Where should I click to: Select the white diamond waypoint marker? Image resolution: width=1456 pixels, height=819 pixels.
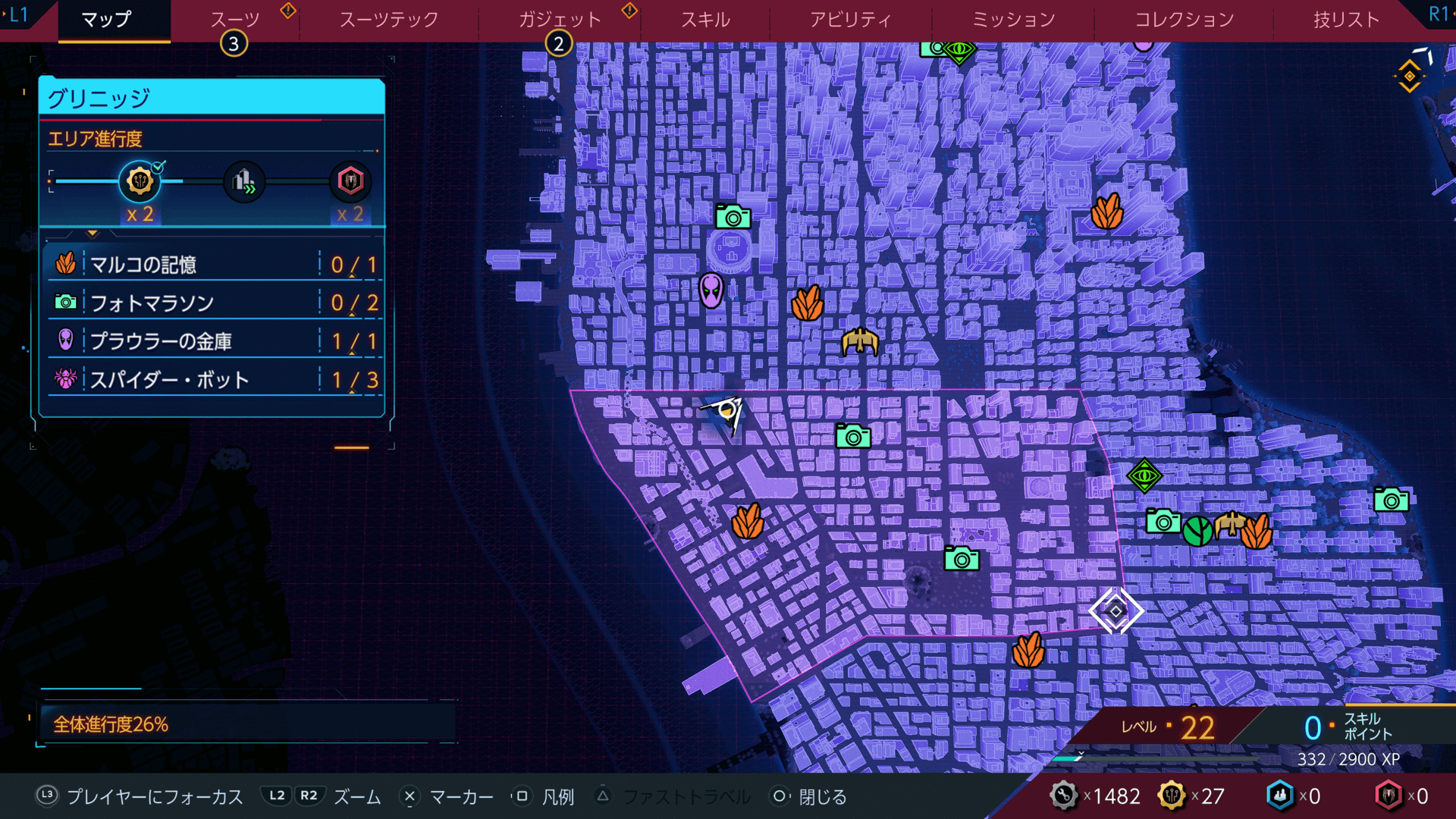[1116, 610]
